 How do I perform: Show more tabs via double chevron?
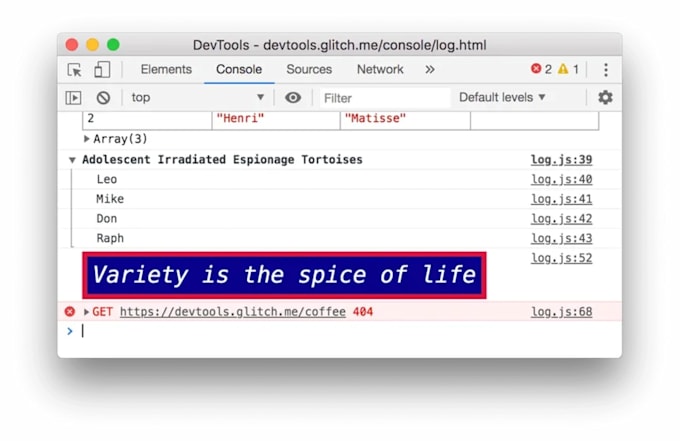pos(430,69)
